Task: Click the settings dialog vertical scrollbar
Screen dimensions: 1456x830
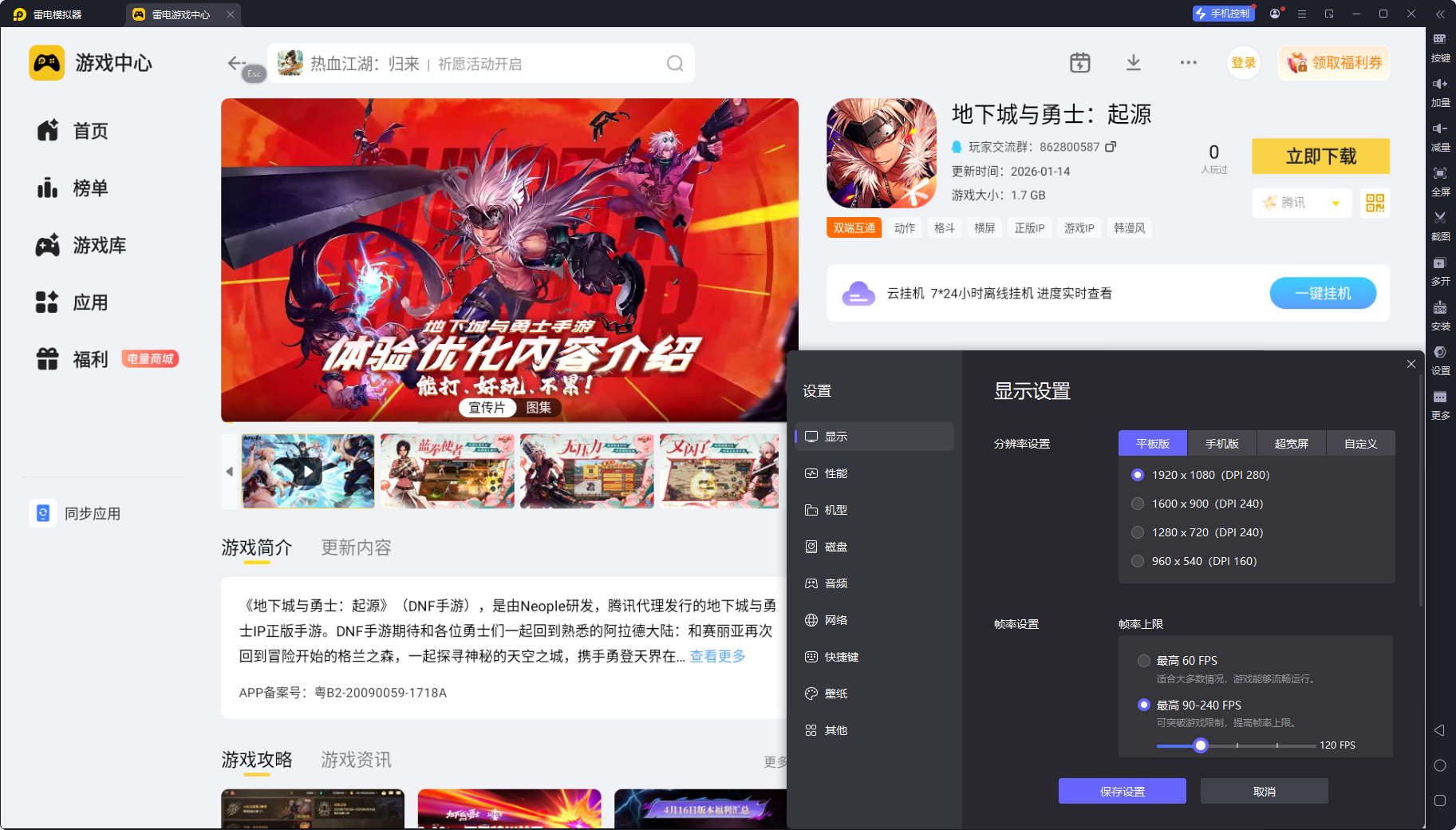Action: pos(1420,491)
